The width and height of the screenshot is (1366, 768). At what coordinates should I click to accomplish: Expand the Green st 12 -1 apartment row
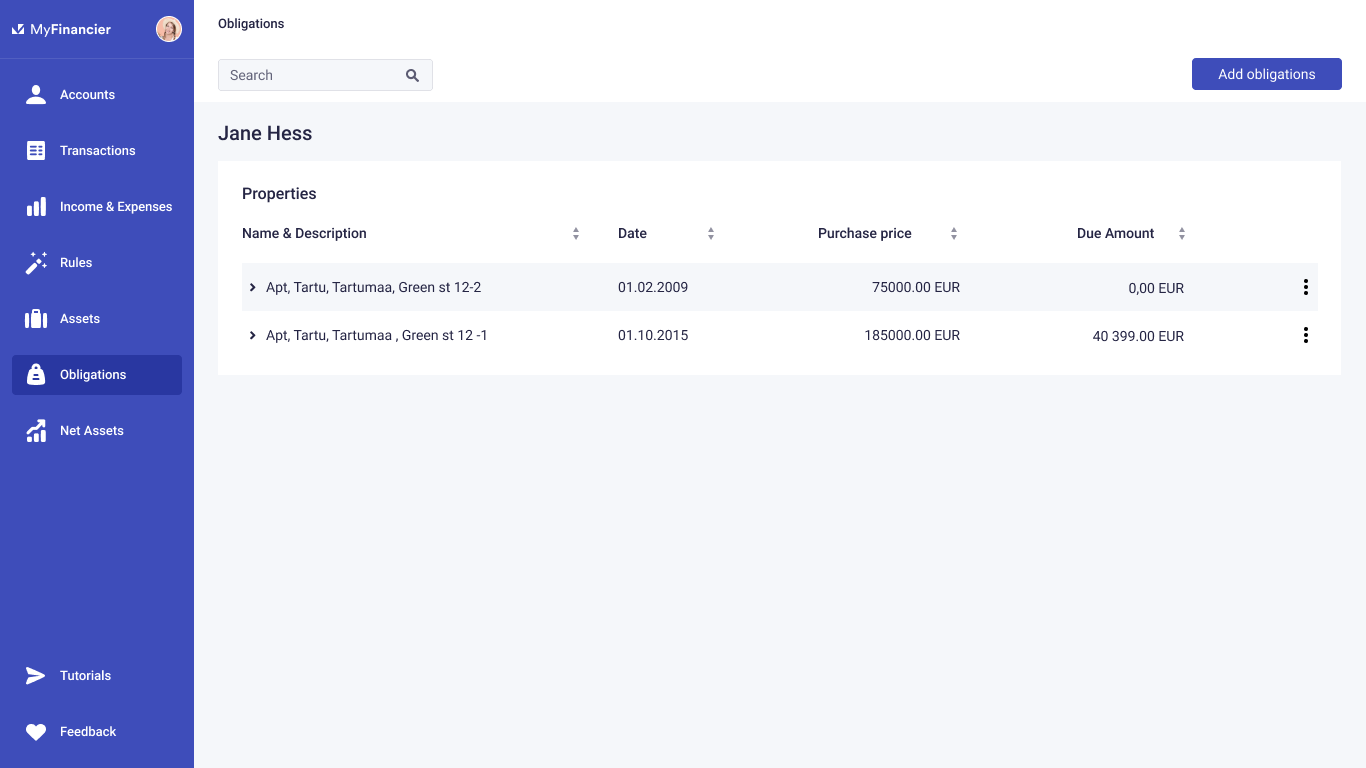(253, 336)
